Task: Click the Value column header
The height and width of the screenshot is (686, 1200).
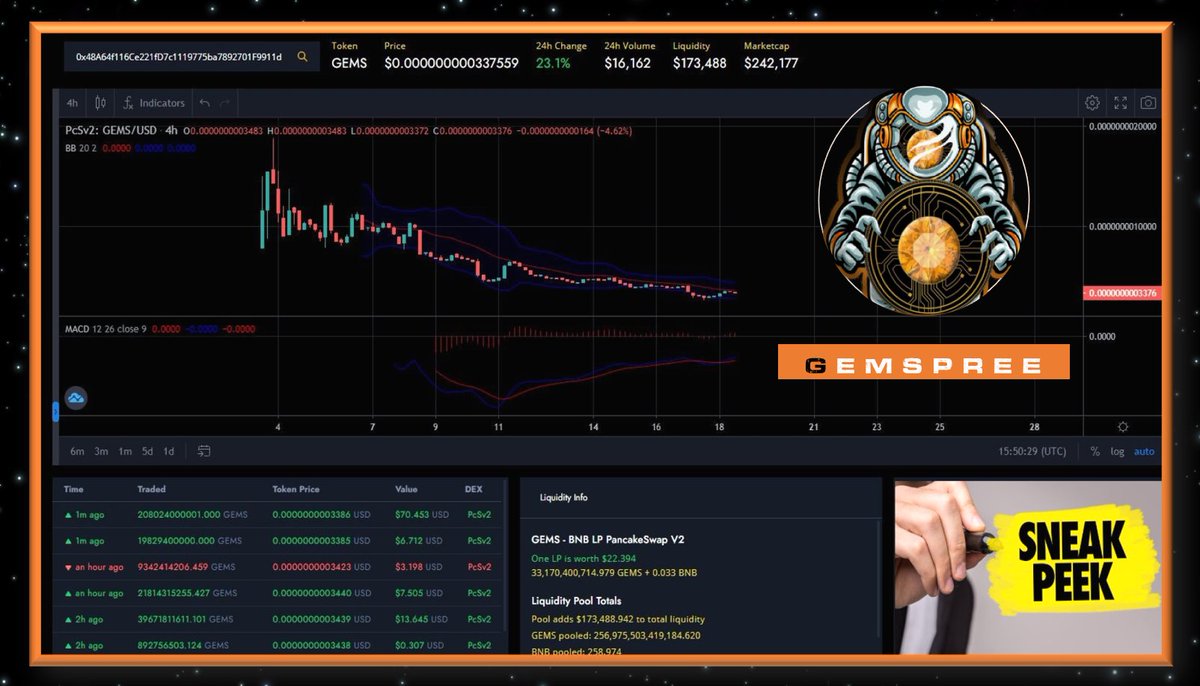Action: point(407,490)
